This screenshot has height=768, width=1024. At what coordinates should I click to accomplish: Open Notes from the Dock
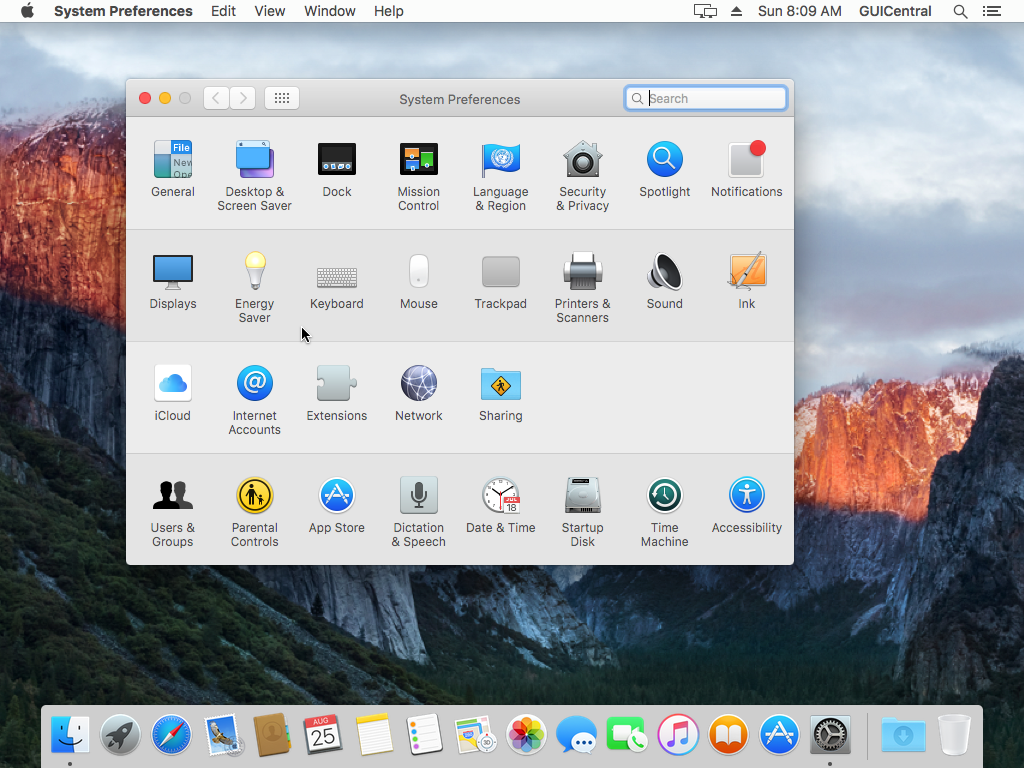pyautogui.click(x=374, y=734)
